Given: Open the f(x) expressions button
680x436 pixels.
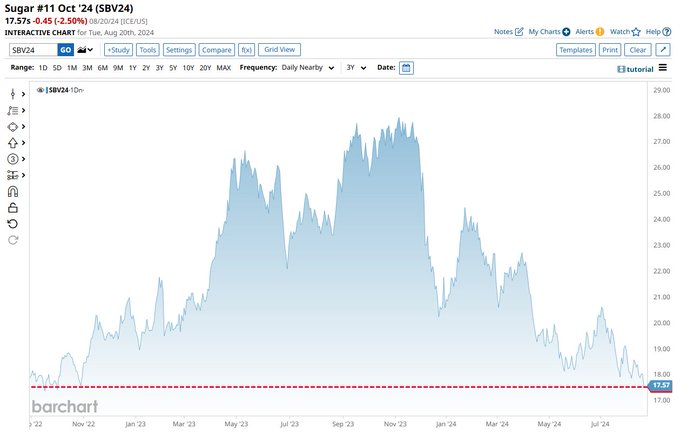Looking at the screenshot, I should pos(247,50).
